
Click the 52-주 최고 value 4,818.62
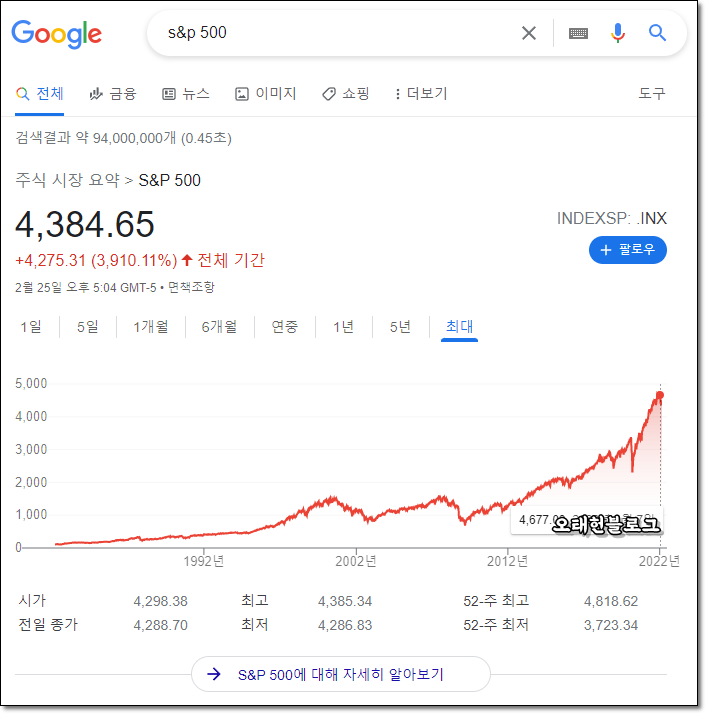(x=611, y=601)
